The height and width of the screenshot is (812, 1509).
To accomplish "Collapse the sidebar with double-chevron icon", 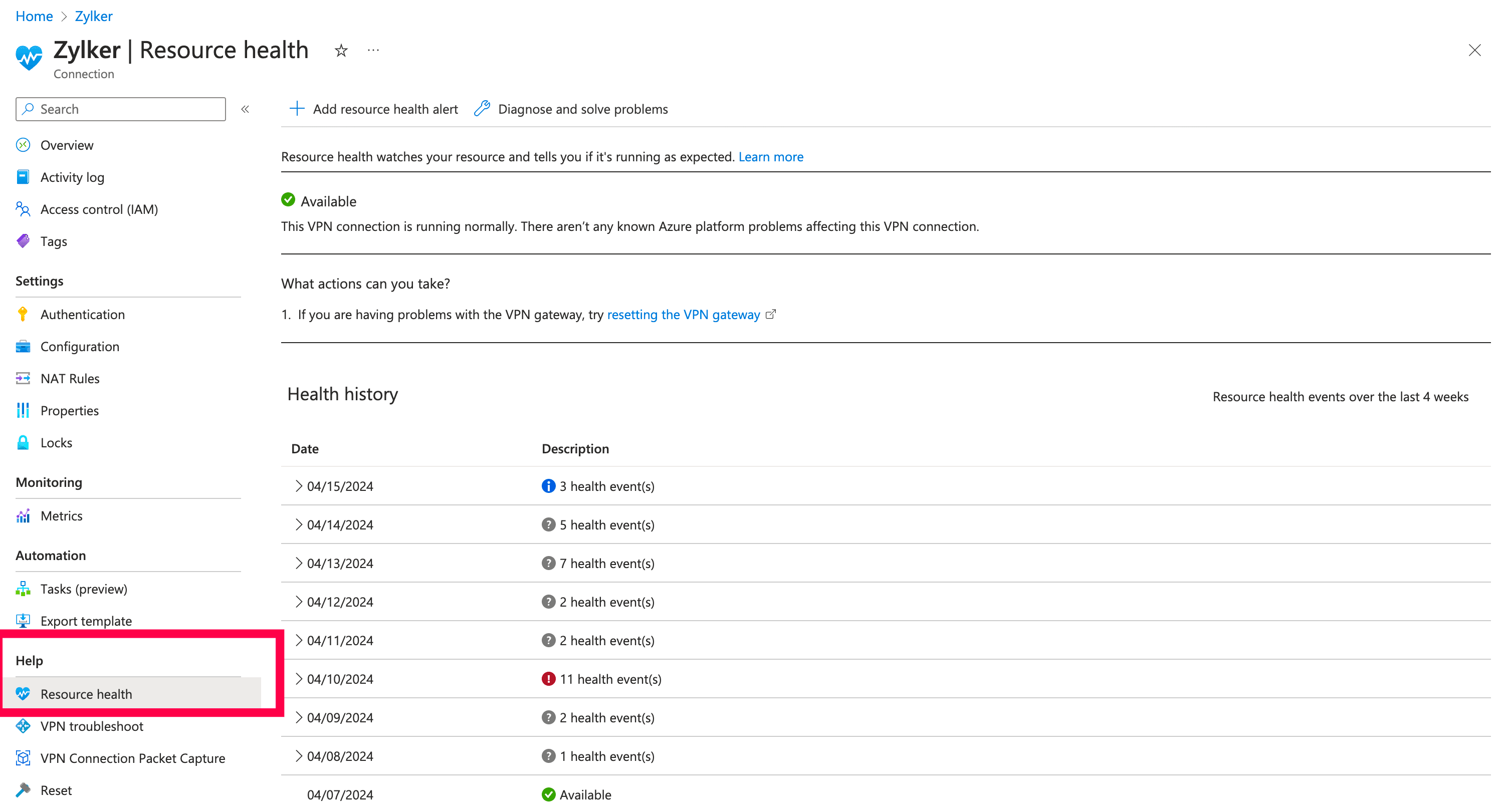I will (x=246, y=110).
